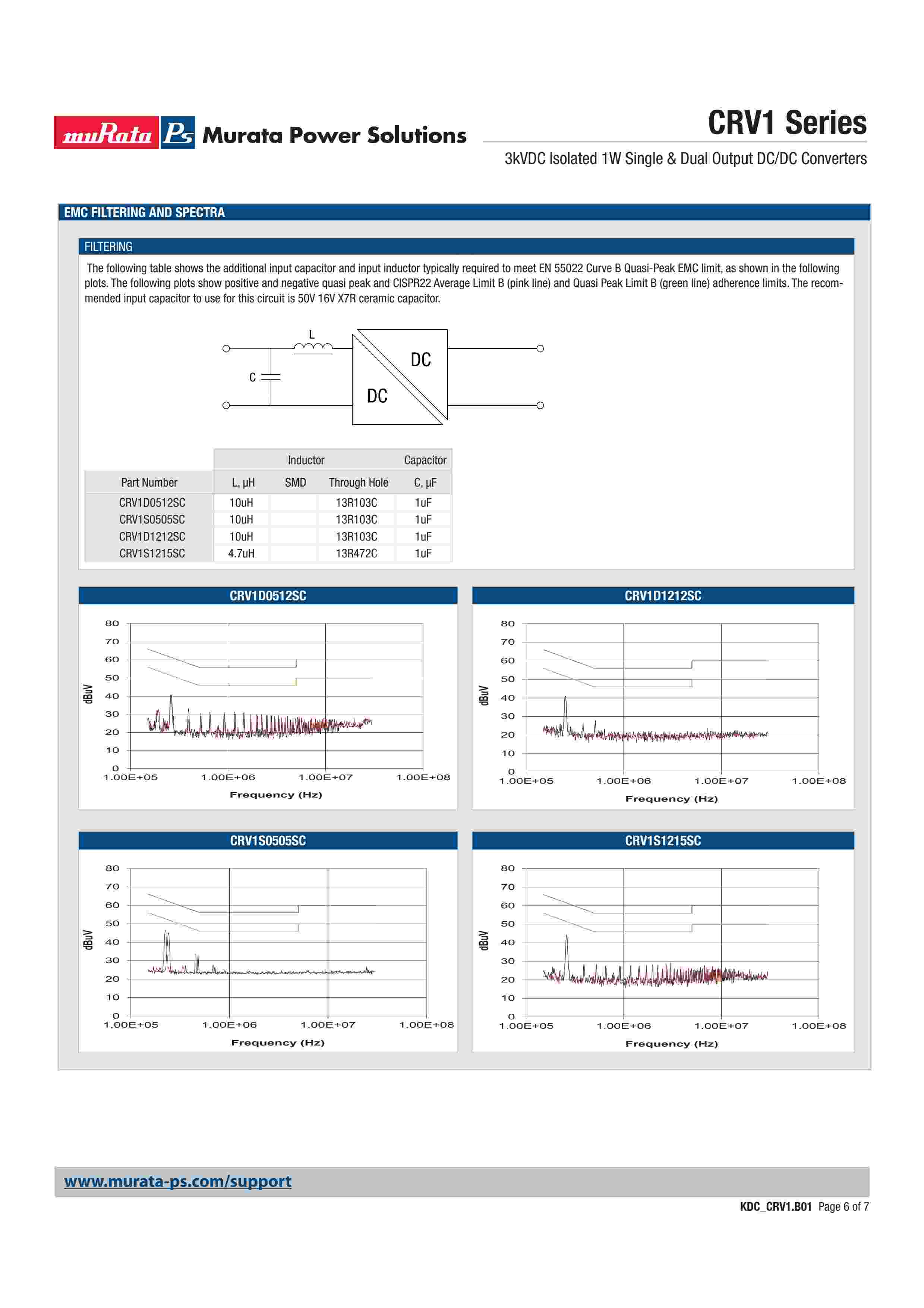Click the red muRata logo
The width and height of the screenshot is (924, 1308).
(106, 133)
